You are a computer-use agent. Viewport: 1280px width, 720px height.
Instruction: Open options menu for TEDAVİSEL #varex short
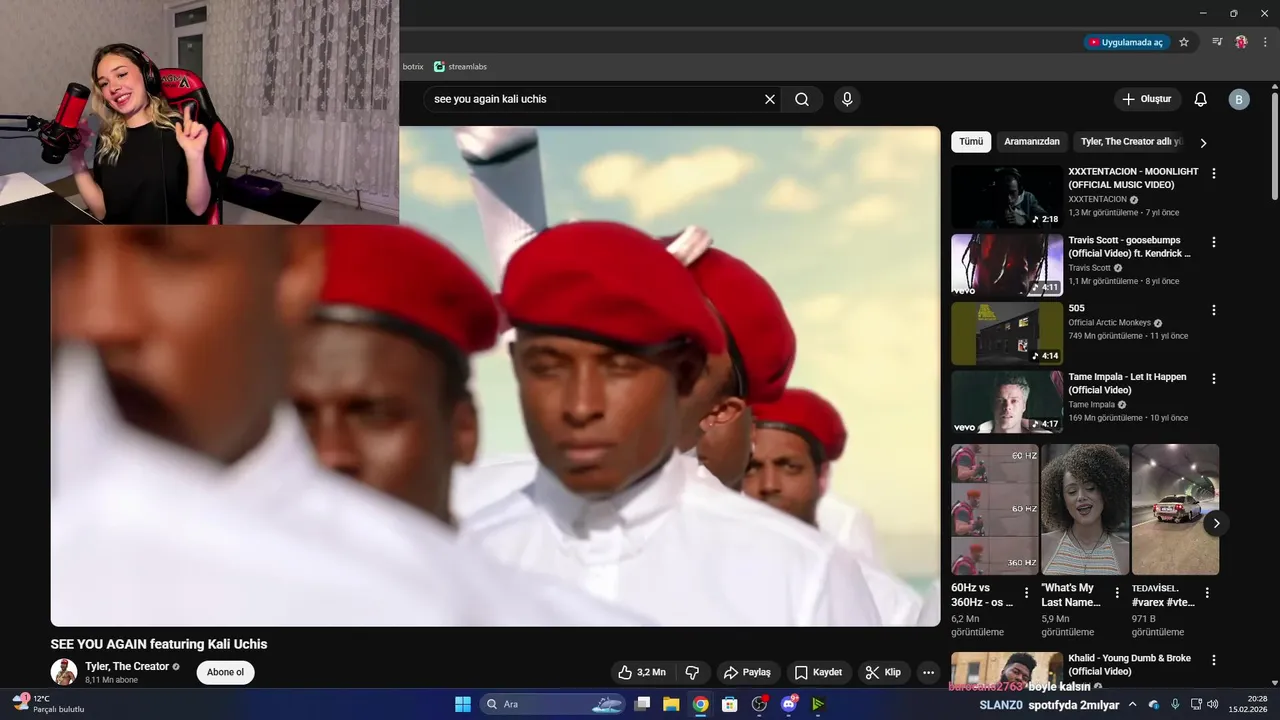point(1207,592)
